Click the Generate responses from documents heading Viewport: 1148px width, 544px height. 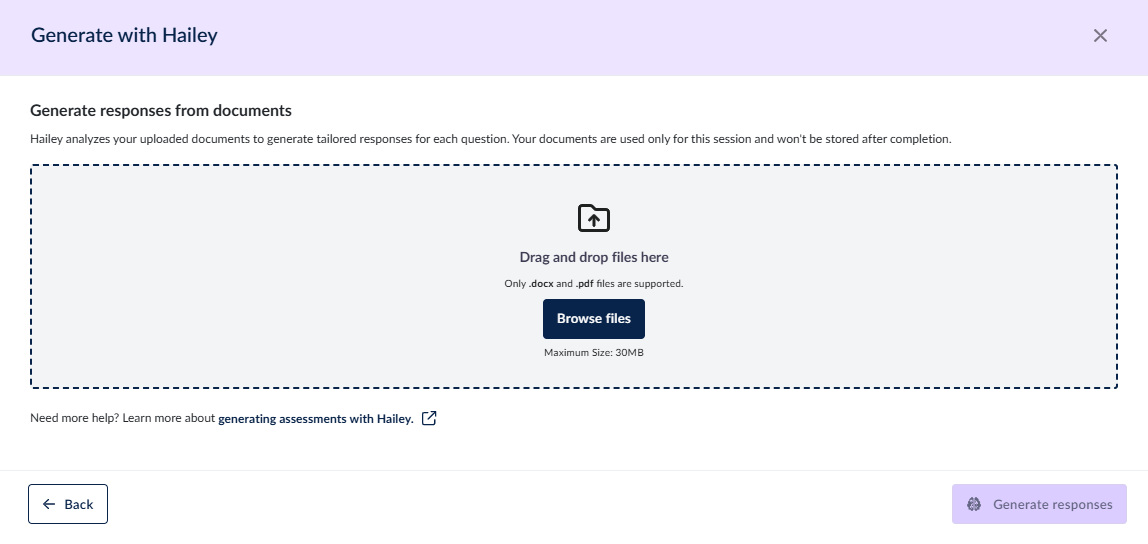click(x=161, y=111)
